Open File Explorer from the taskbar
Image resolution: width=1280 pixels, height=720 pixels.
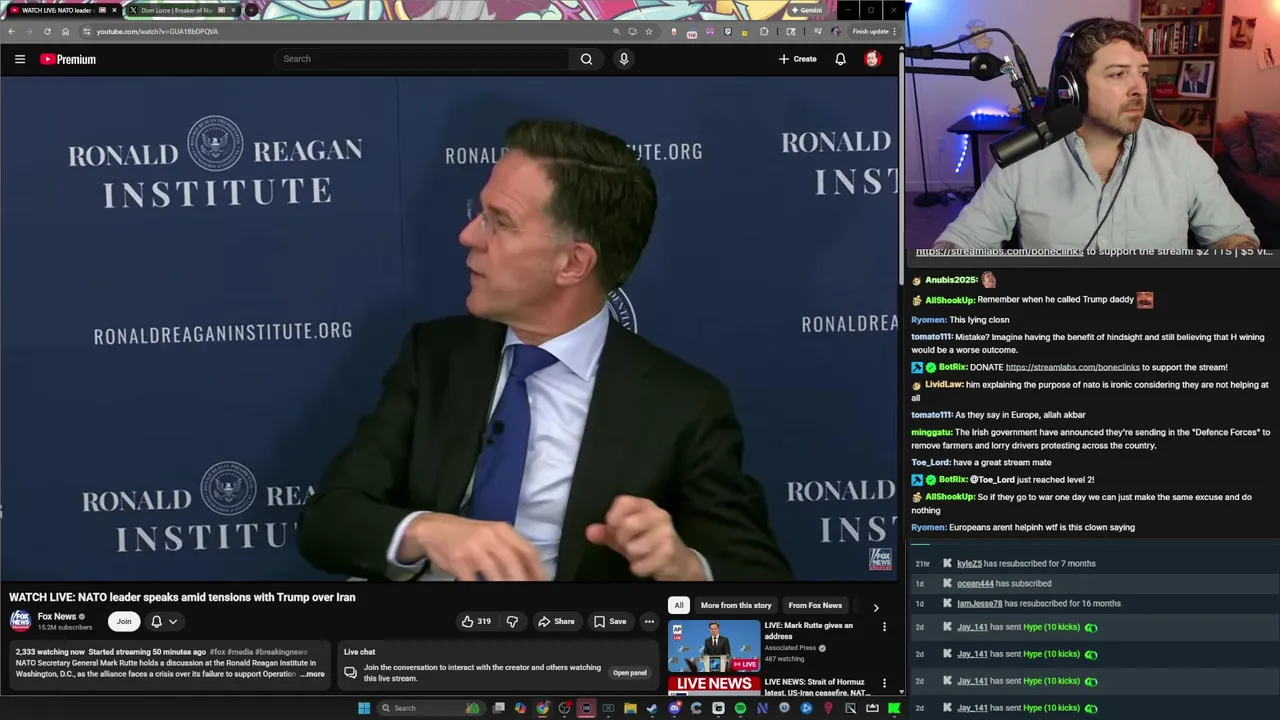[x=630, y=708]
